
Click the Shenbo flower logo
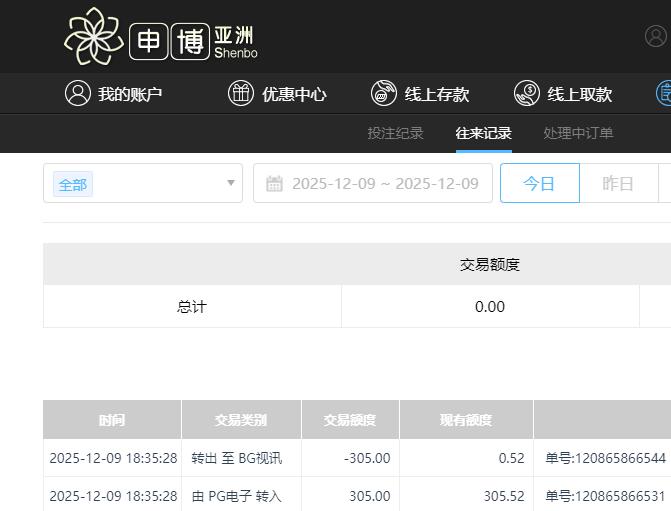click(x=94, y=36)
